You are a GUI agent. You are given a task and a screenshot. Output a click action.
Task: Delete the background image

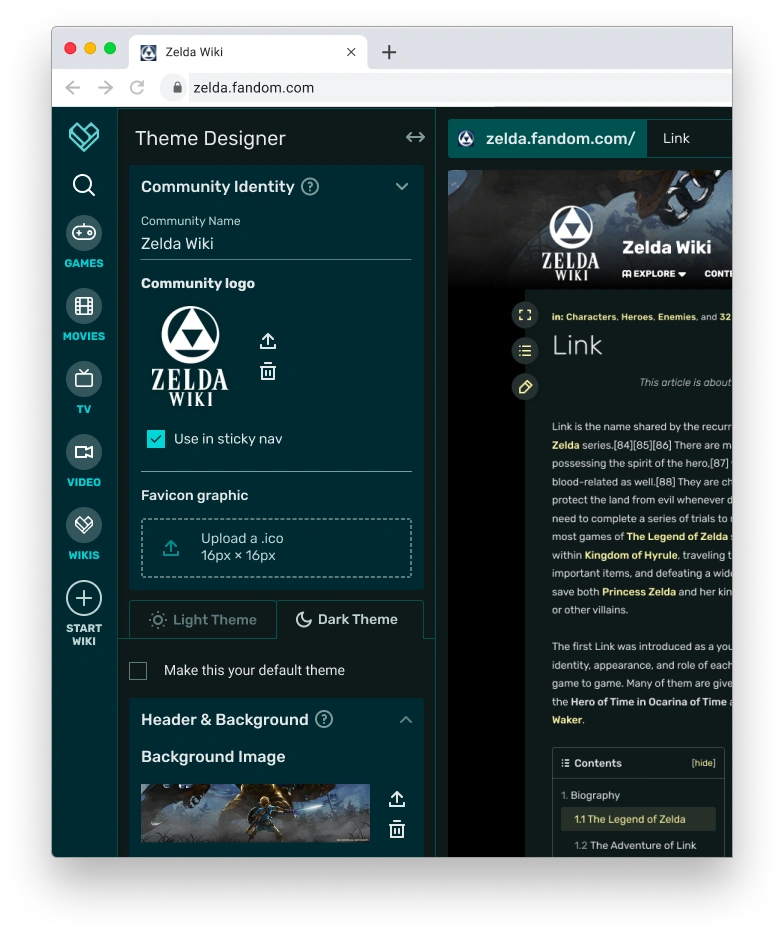coord(397,829)
